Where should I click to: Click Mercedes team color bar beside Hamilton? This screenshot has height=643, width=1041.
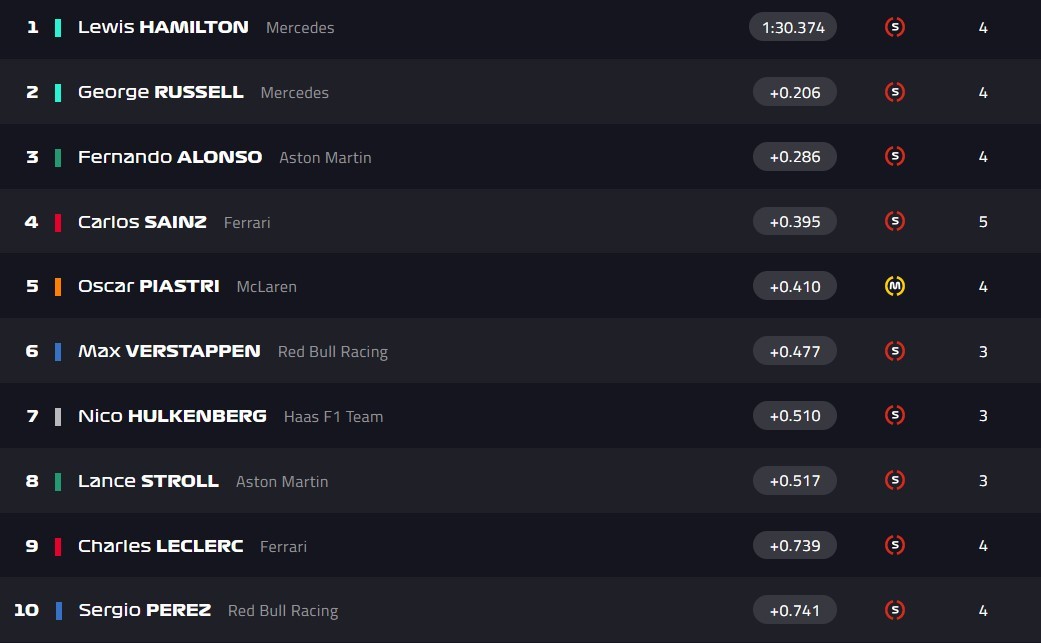58,27
